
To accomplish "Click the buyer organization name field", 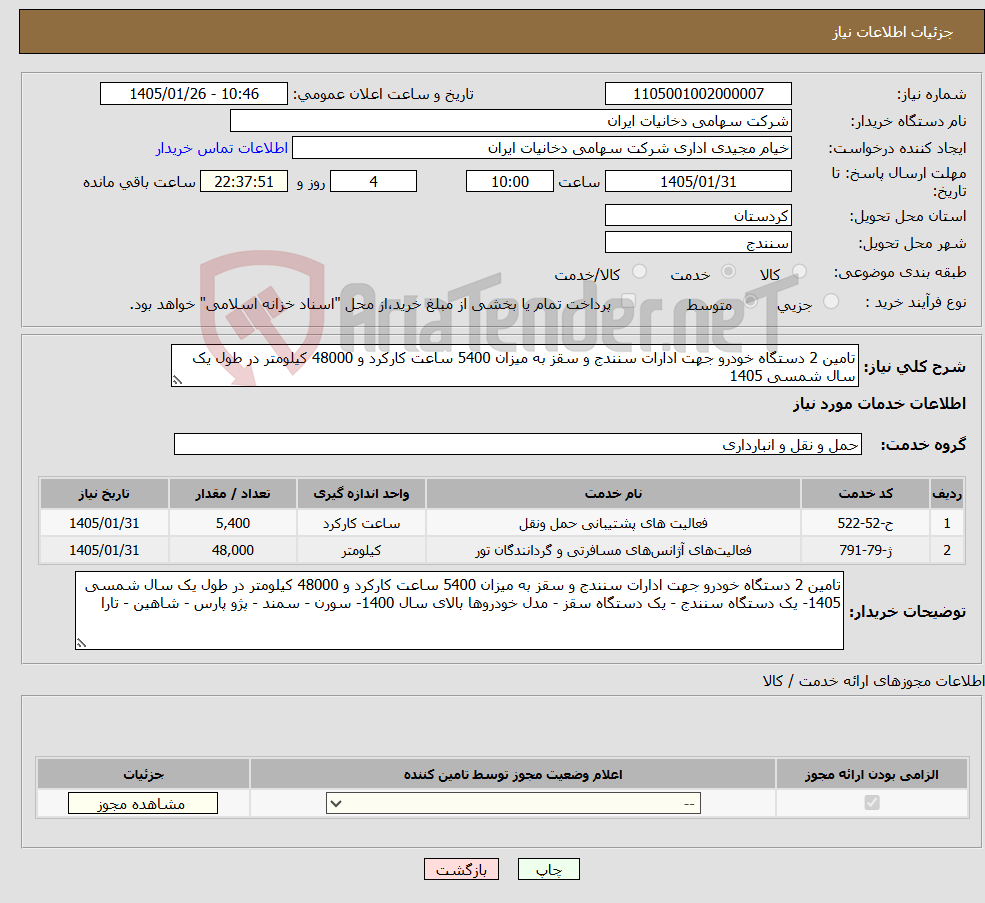I will tap(510, 121).
